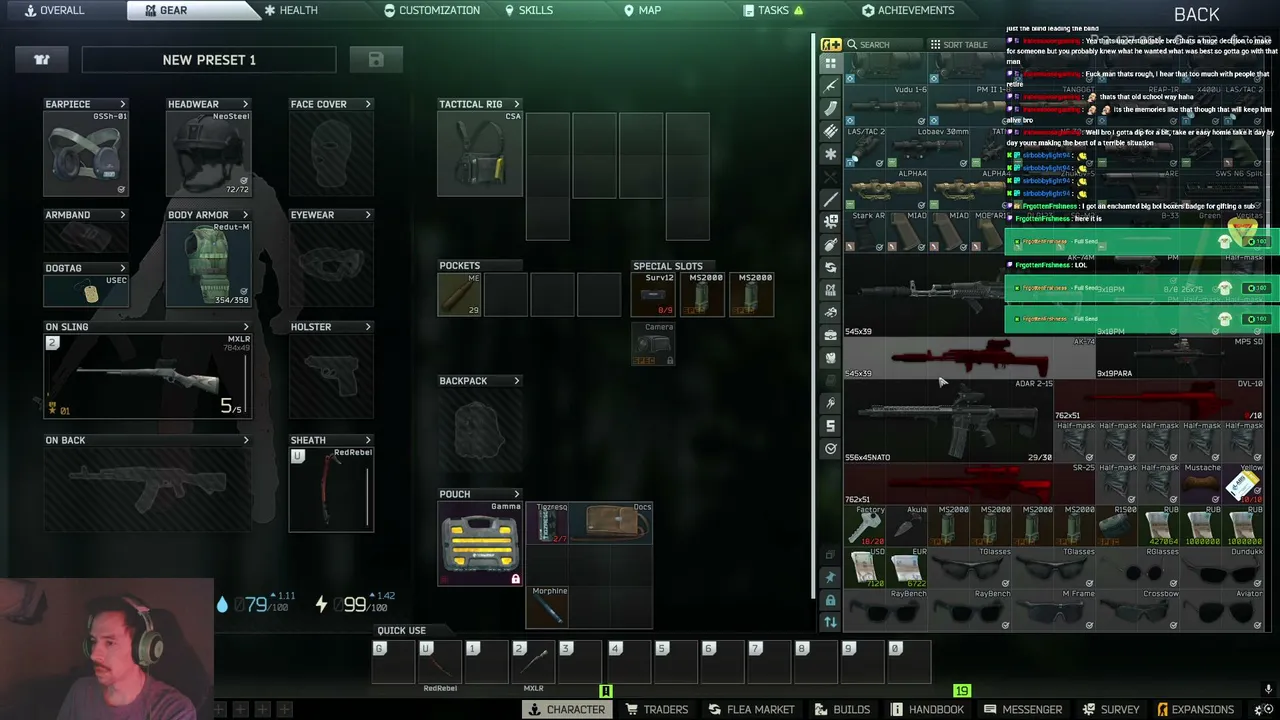Expand the On Sling slot arrow

click(245, 327)
